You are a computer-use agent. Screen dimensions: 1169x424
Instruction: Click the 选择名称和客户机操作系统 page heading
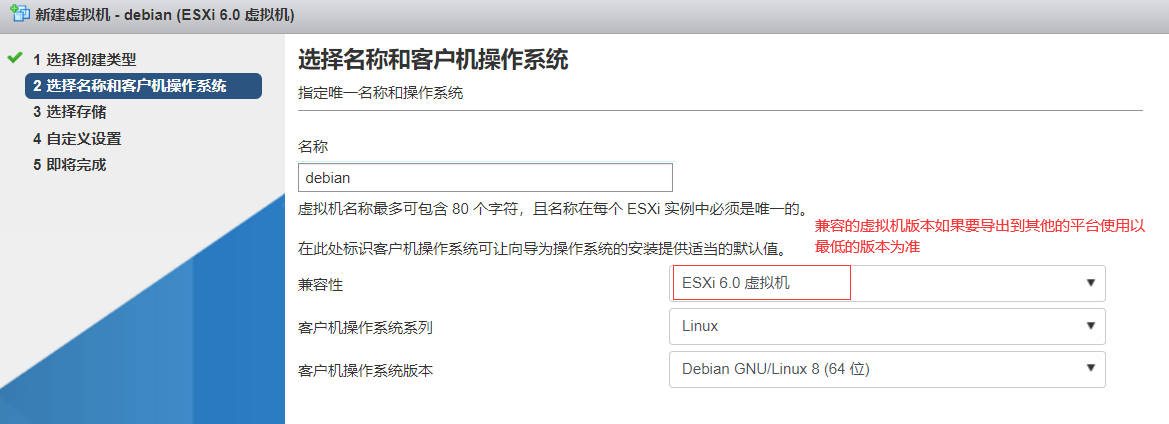[433, 60]
